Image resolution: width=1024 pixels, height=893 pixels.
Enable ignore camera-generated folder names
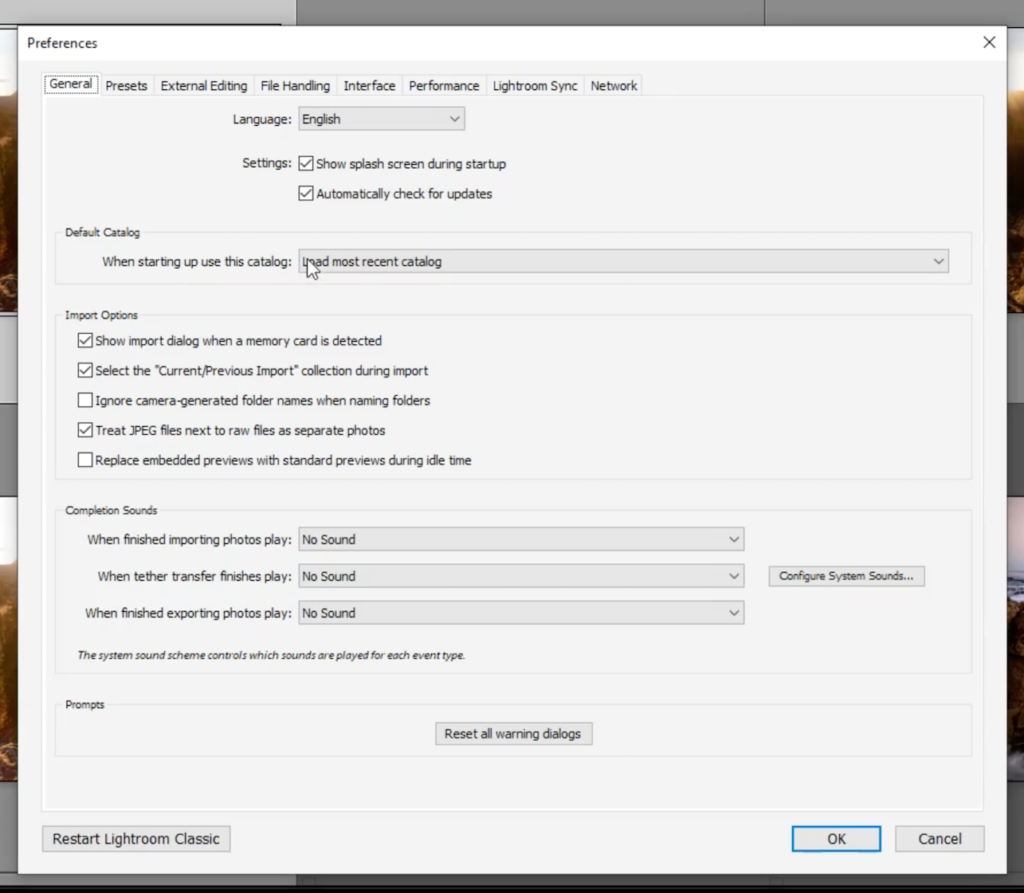(x=85, y=400)
